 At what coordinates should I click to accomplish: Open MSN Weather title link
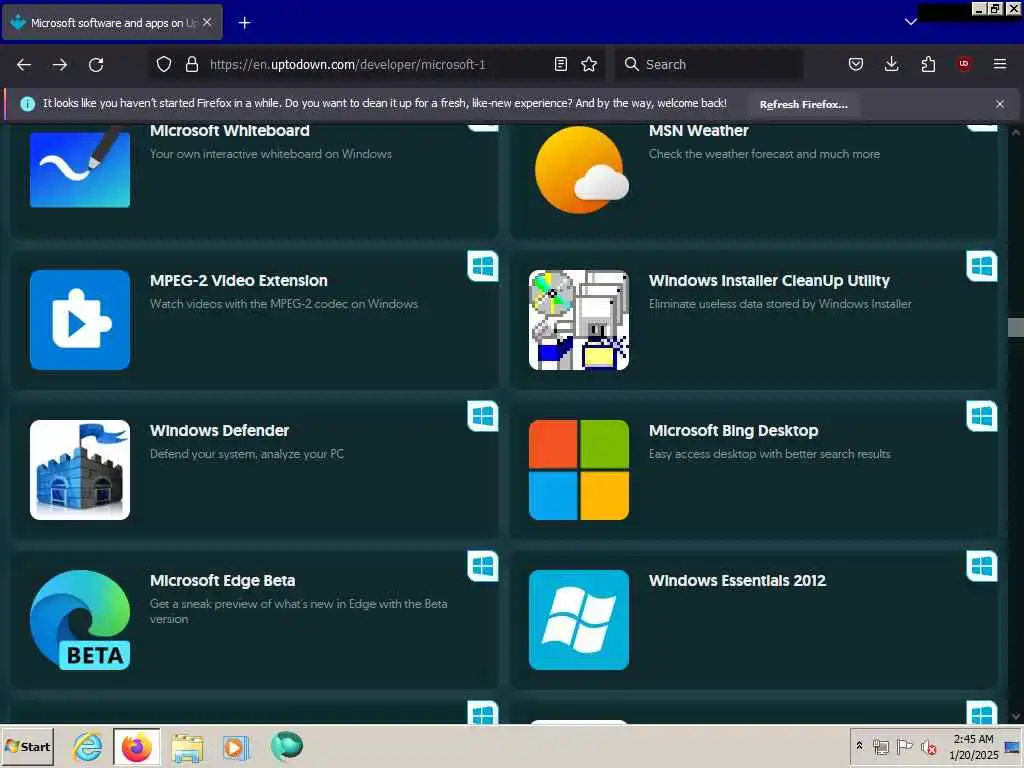pos(699,131)
